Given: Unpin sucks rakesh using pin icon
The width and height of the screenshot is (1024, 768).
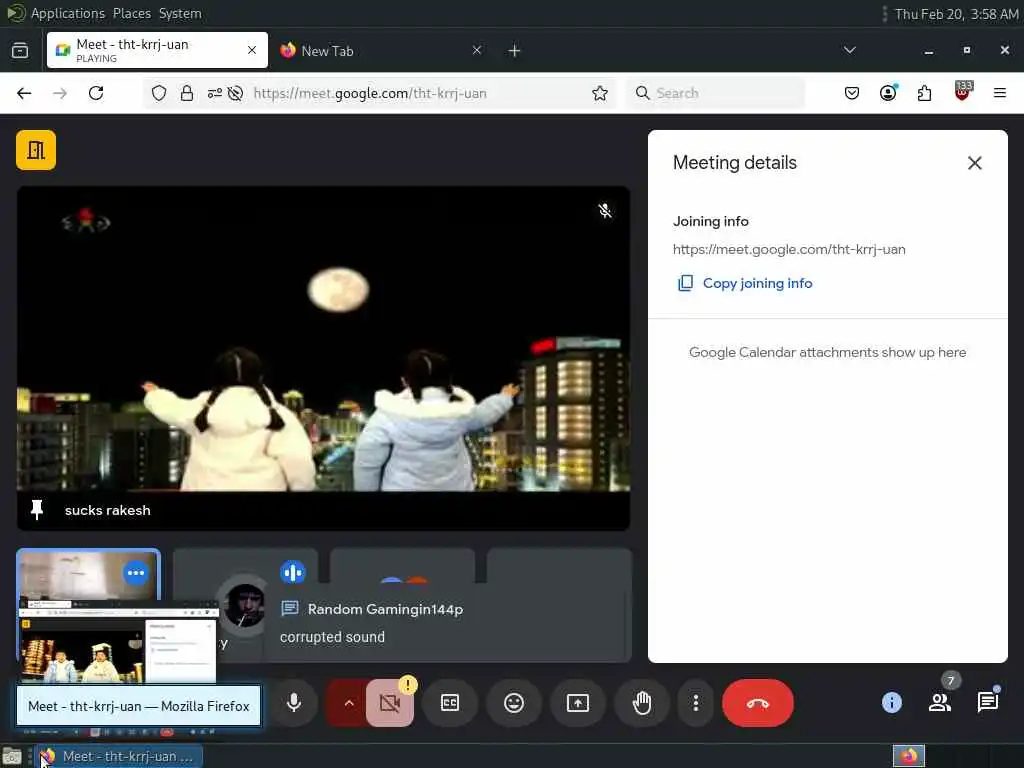Looking at the screenshot, I should pyautogui.click(x=37, y=510).
